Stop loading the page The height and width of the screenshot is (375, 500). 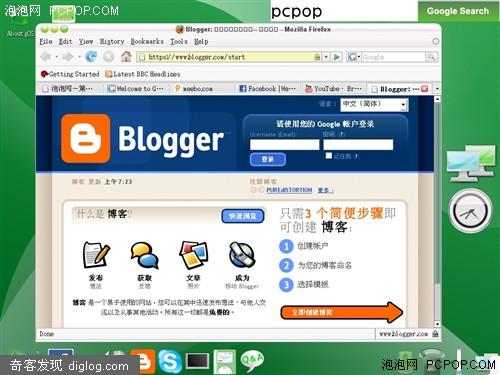coord(108,57)
